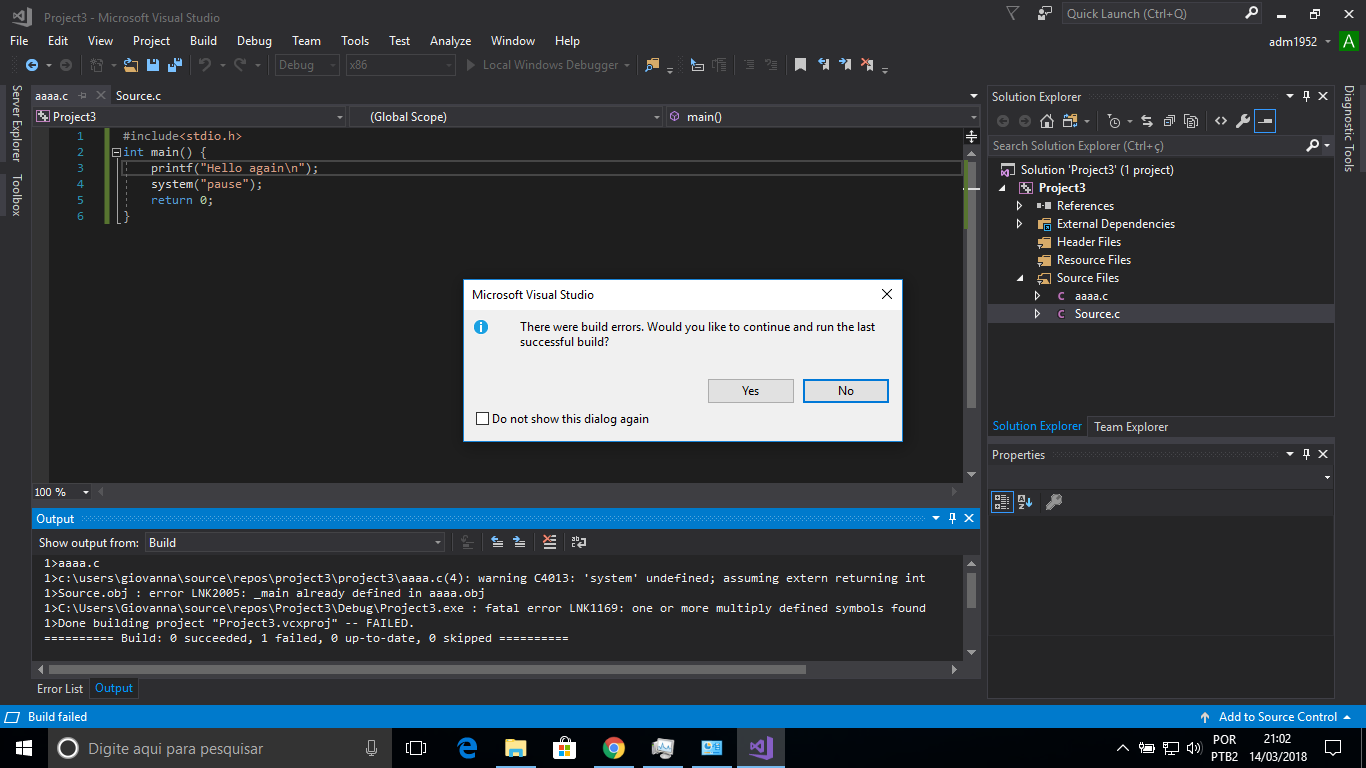Open the Analyze menu
This screenshot has width=1366, height=768.
tap(450, 41)
